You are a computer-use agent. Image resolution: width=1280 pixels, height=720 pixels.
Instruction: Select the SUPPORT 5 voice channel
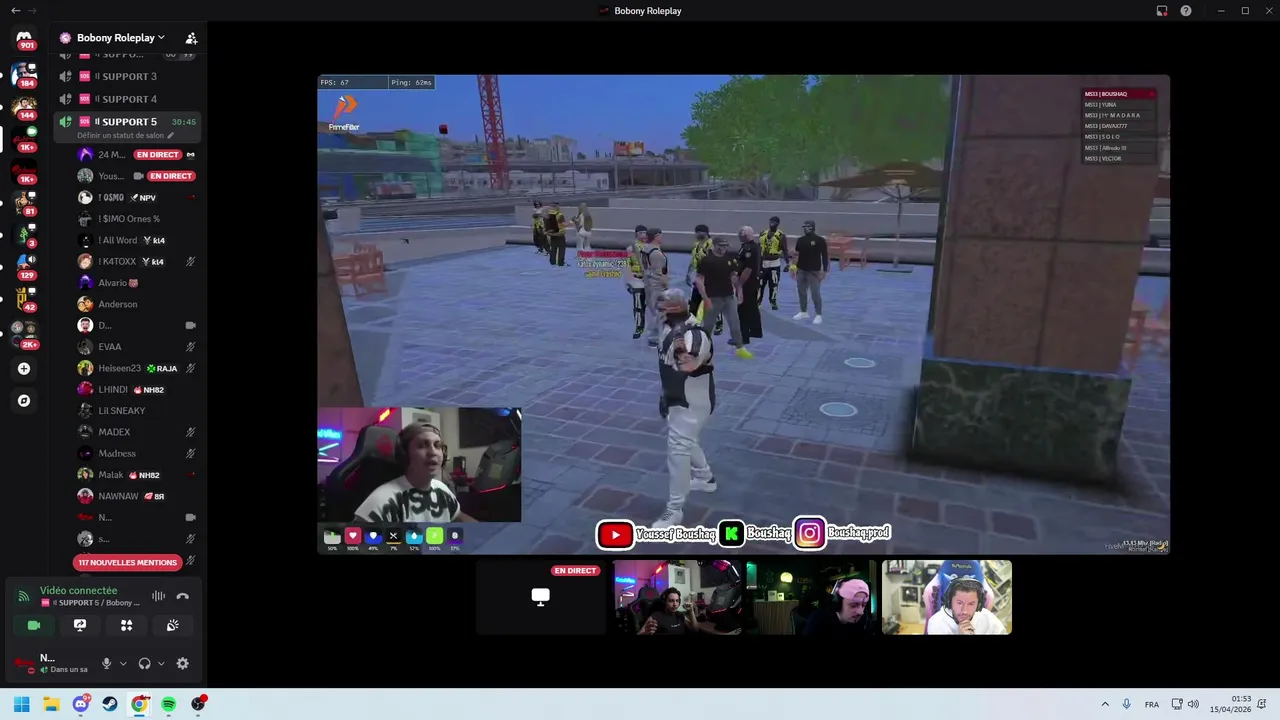click(129, 122)
